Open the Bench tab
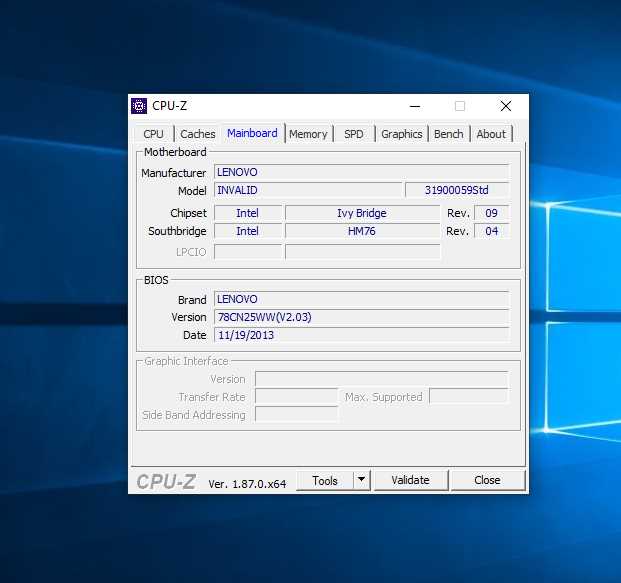Image resolution: width=621 pixels, height=583 pixels. click(x=449, y=134)
